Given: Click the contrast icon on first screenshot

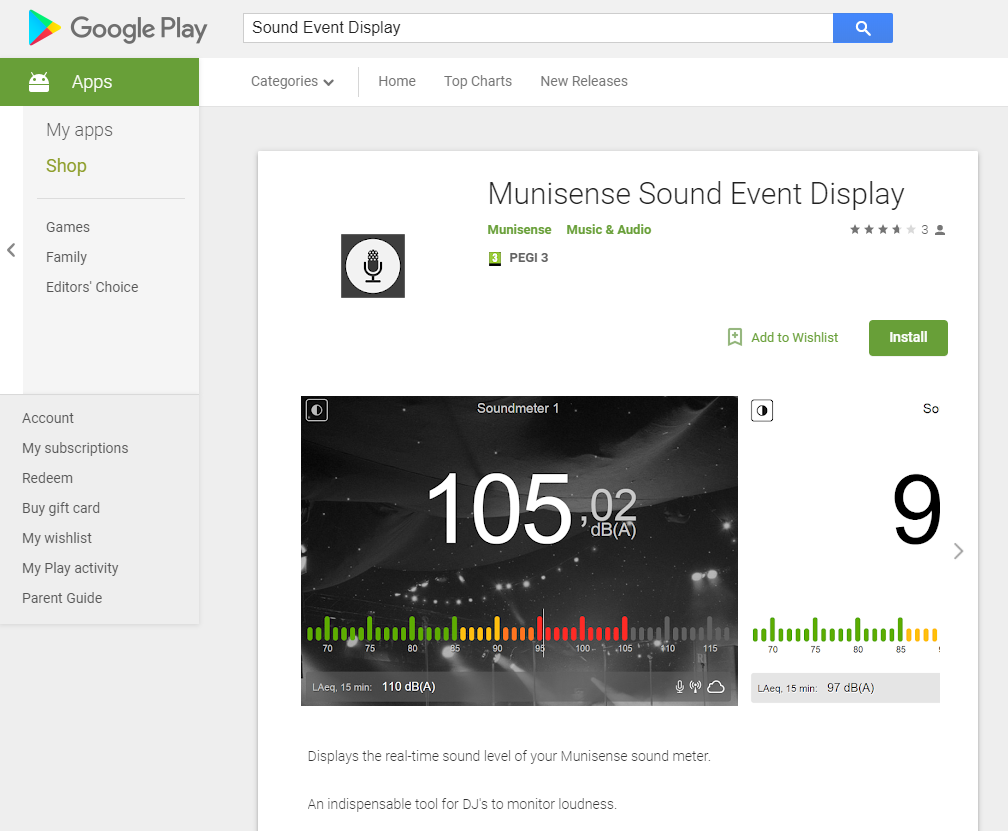Looking at the screenshot, I should 316,410.
